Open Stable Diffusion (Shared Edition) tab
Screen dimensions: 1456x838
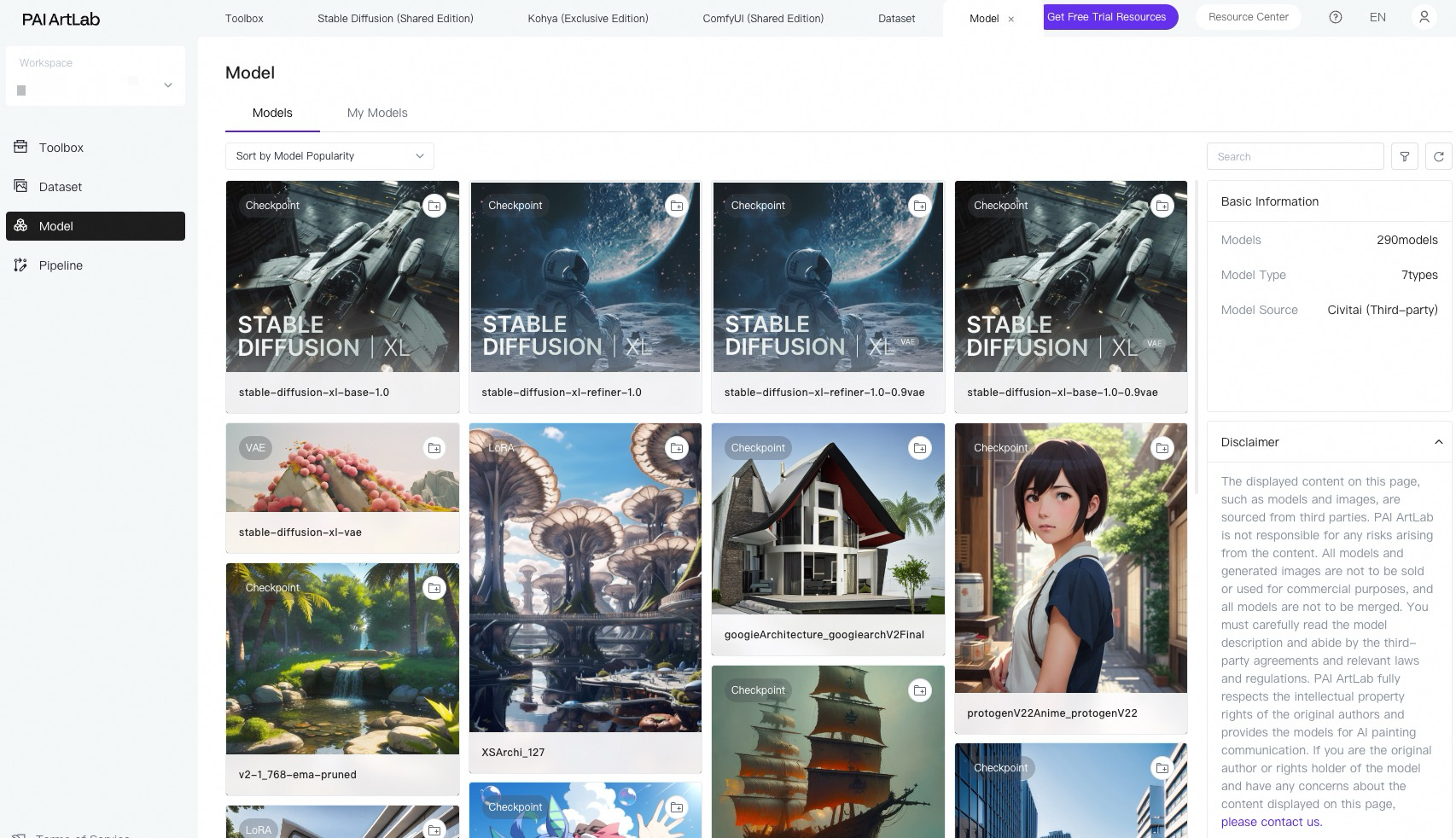click(395, 18)
